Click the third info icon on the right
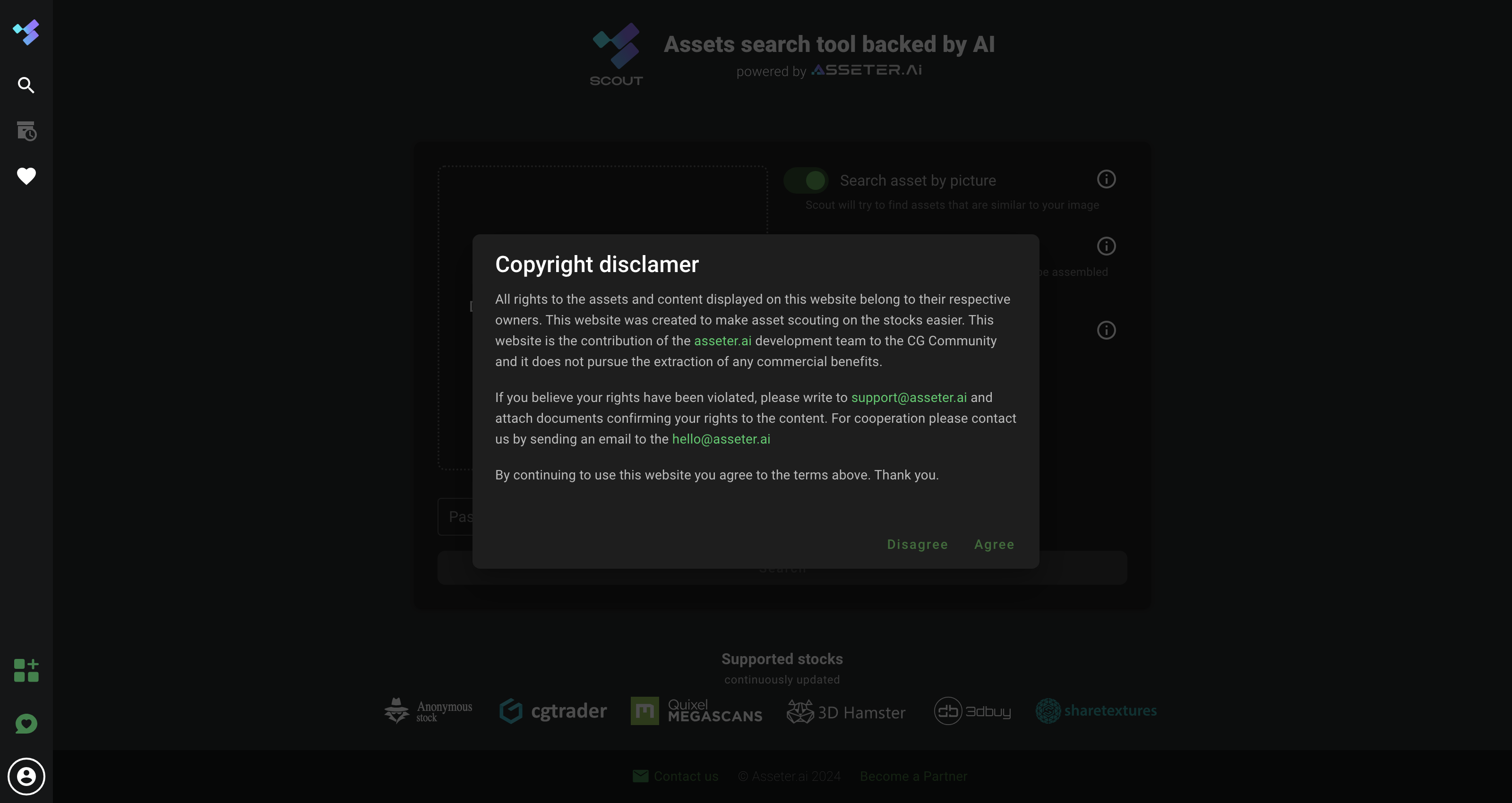 tap(1107, 331)
